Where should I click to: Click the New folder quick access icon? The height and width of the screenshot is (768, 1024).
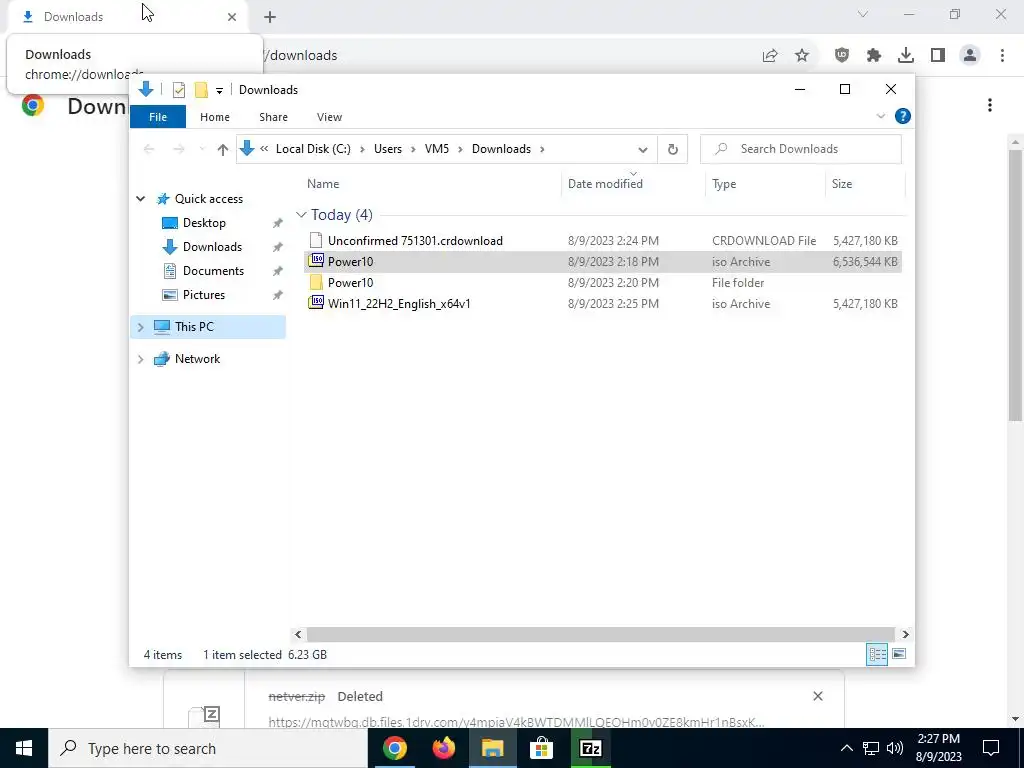(x=201, y=89)
